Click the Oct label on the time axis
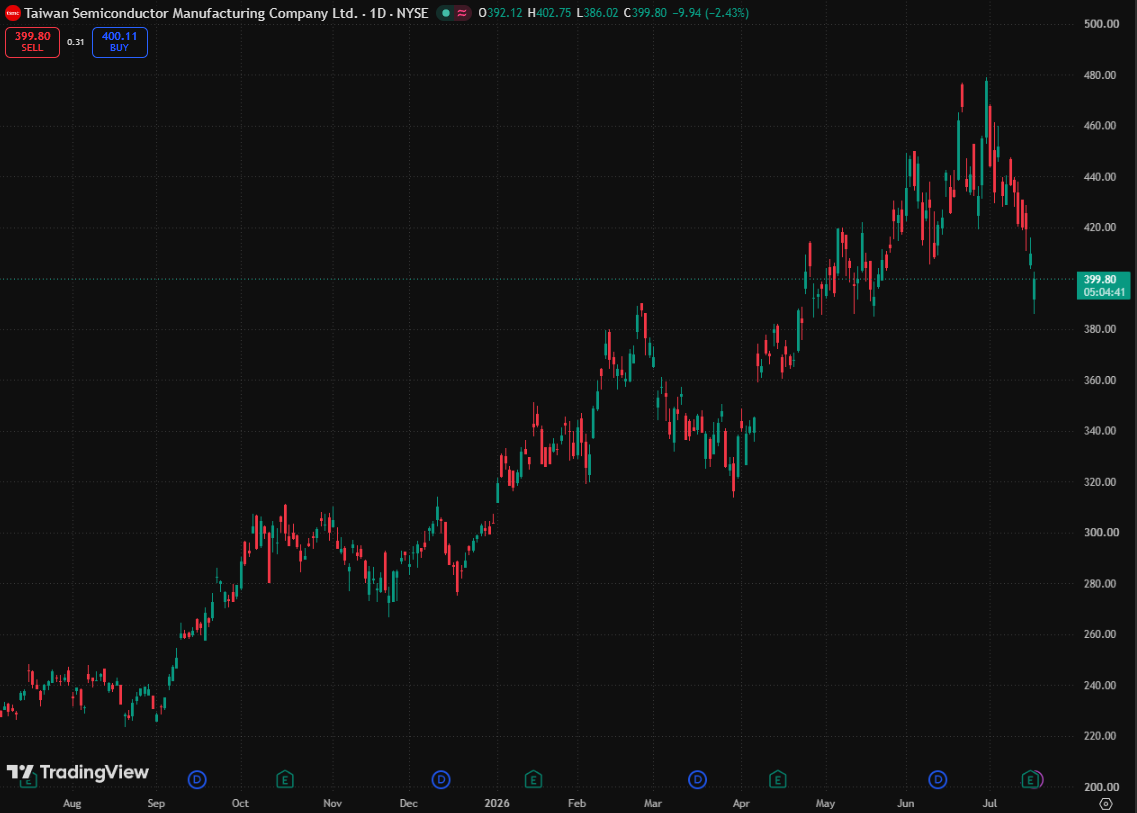1137x813 pixels. pos(240,804)
